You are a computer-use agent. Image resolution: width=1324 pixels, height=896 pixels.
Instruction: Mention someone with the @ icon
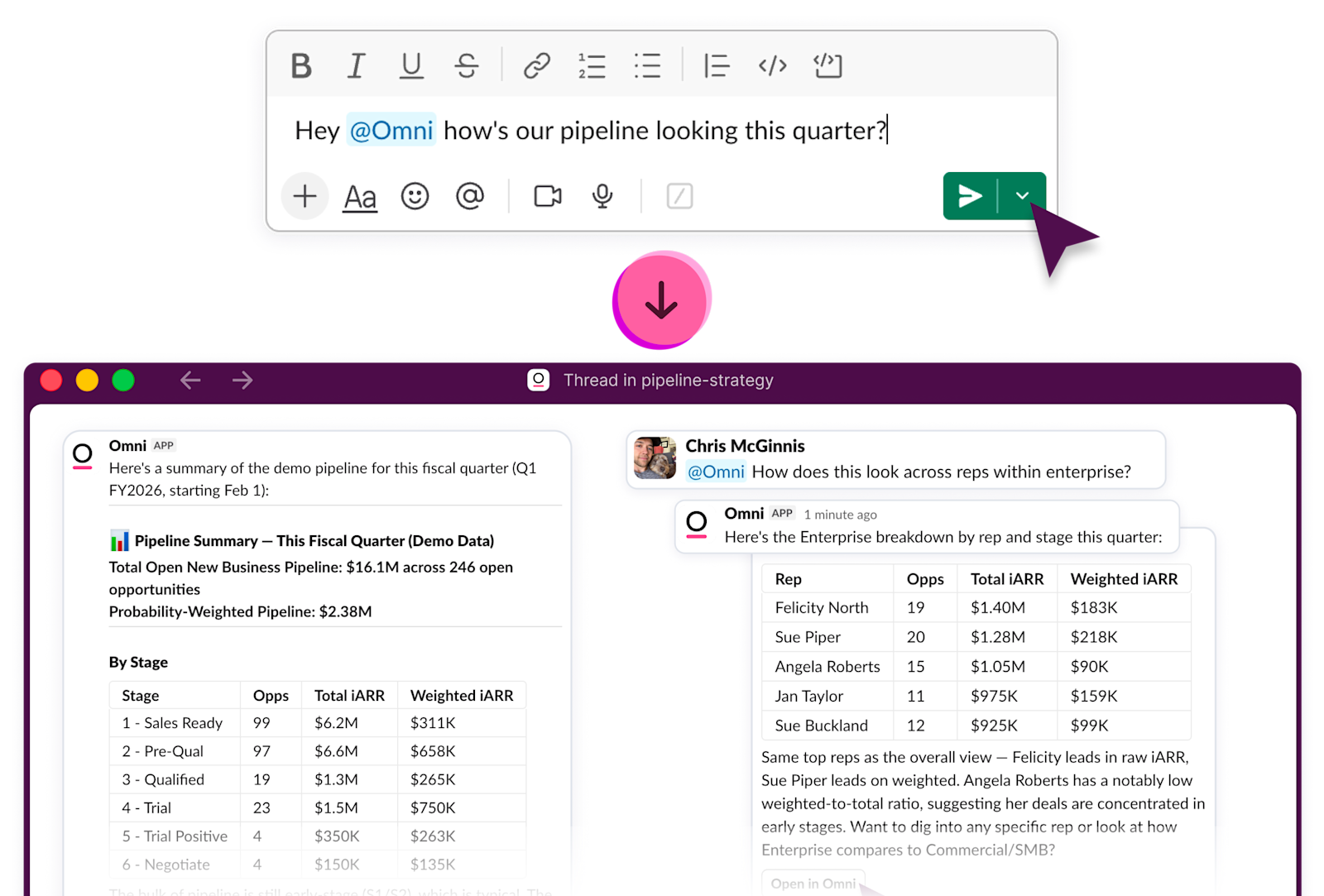pyautogui.click(x=470, y=196)
